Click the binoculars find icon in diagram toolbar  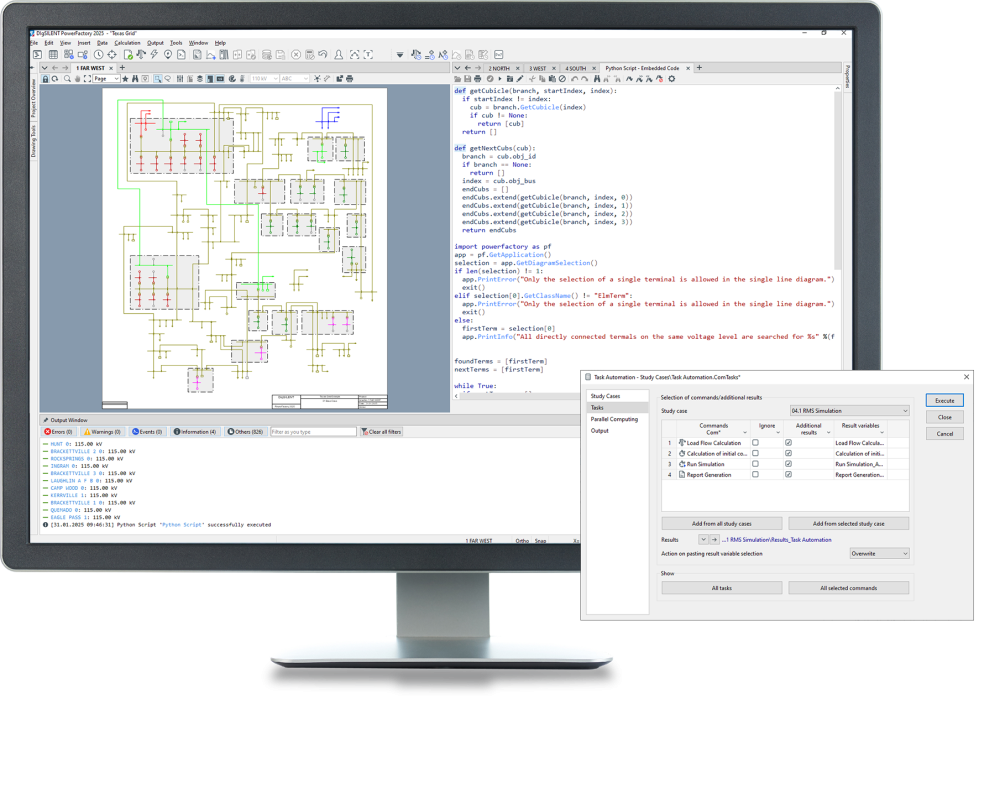pyautogui.click(x=135, y=79)
